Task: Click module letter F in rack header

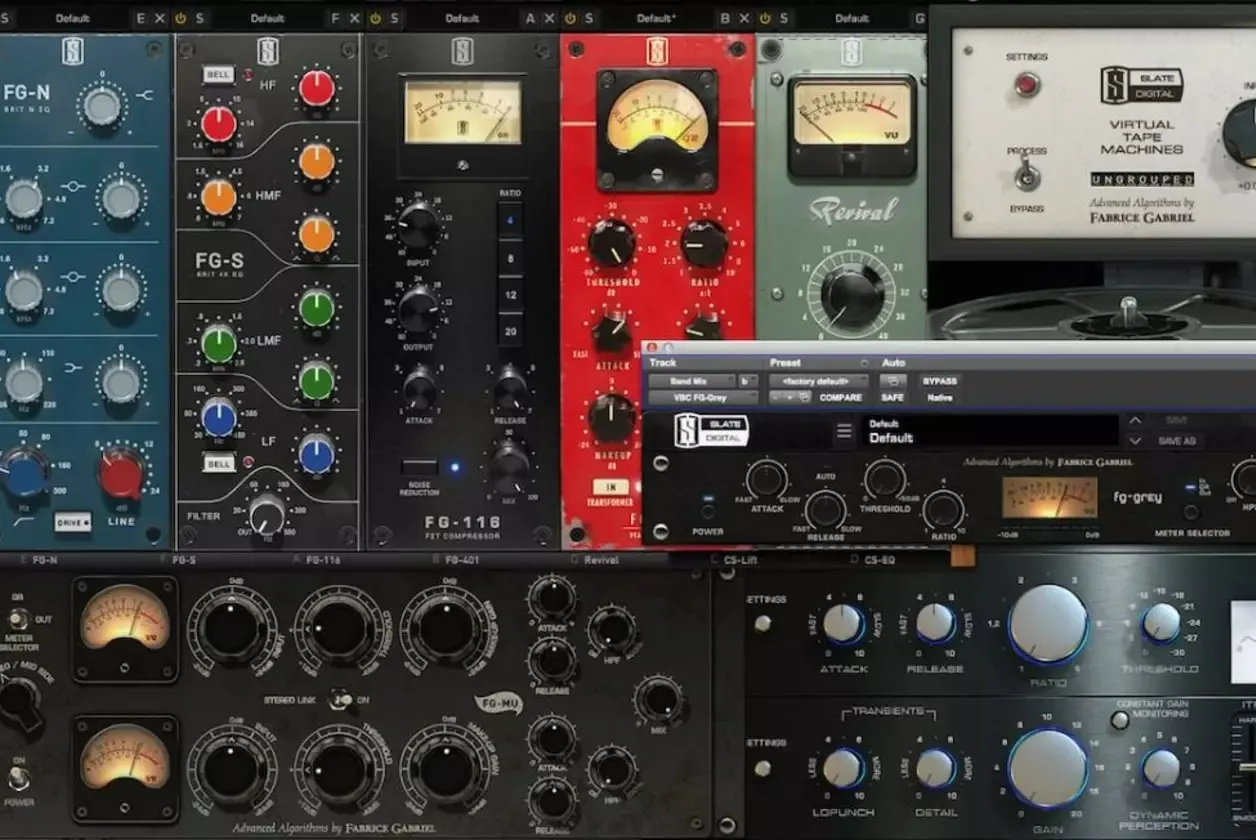Action: (335, 18)
